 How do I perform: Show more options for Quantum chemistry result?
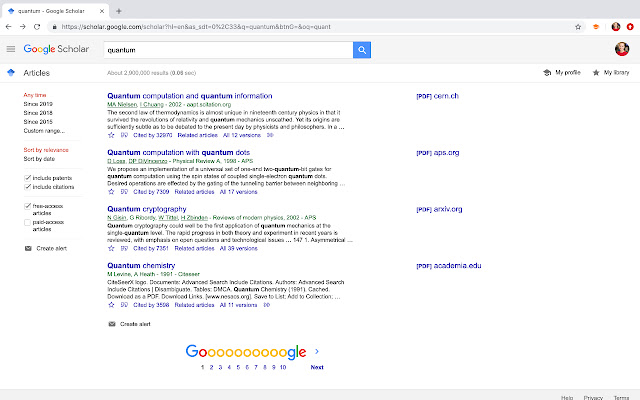(x=267, y=305)
